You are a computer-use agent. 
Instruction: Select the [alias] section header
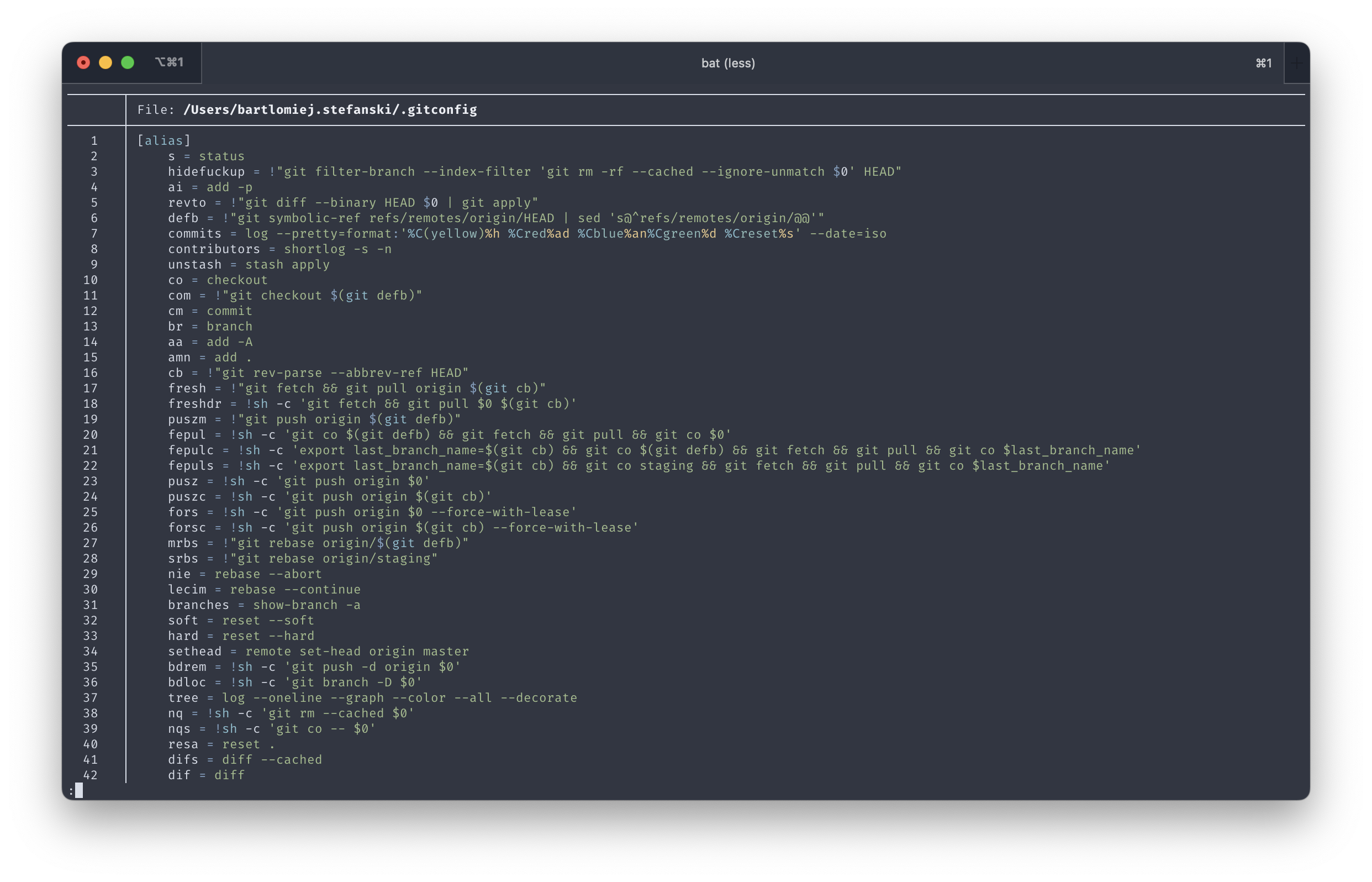point(163,140)
